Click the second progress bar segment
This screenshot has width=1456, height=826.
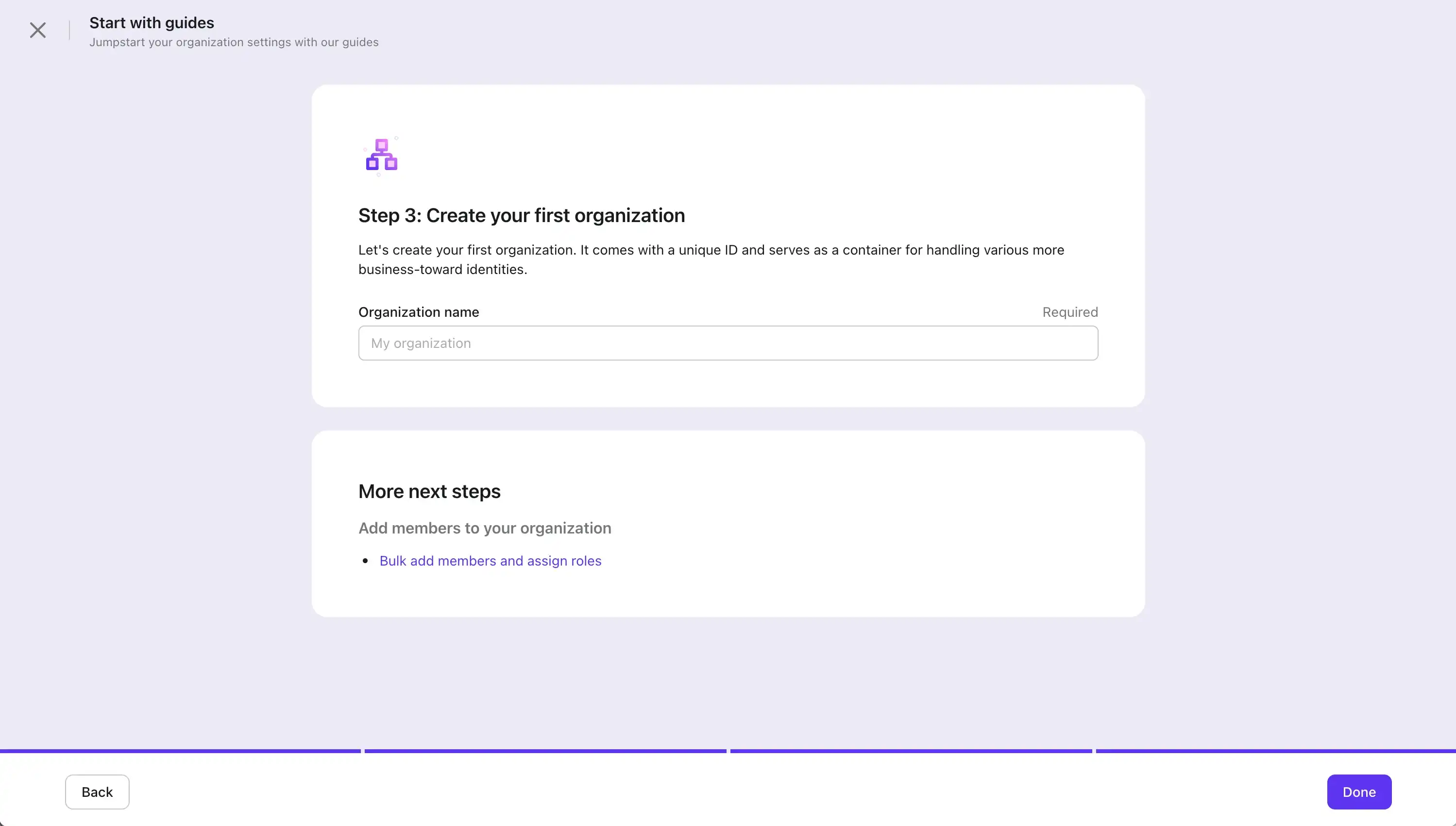pyautogui.click(x=545, y=751)
